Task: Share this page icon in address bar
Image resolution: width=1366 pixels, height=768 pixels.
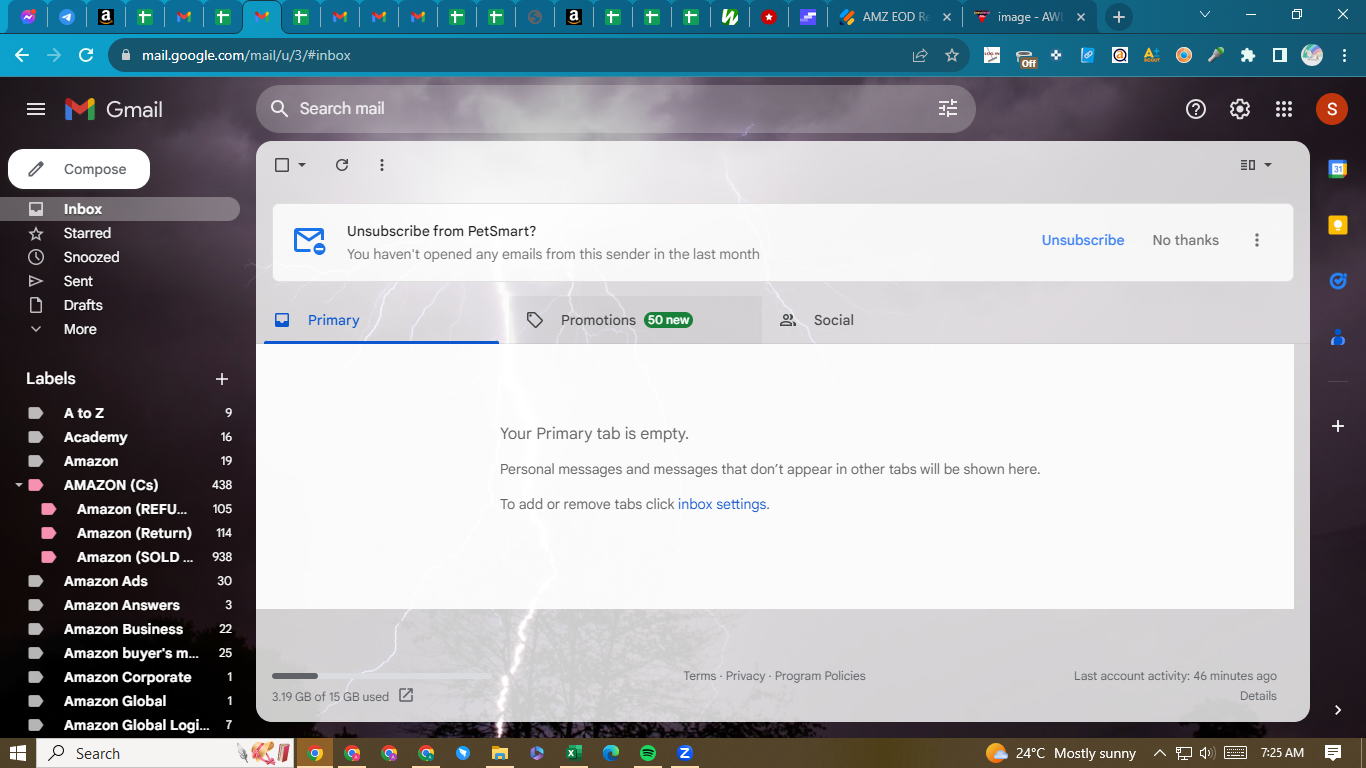Action: 920,56
